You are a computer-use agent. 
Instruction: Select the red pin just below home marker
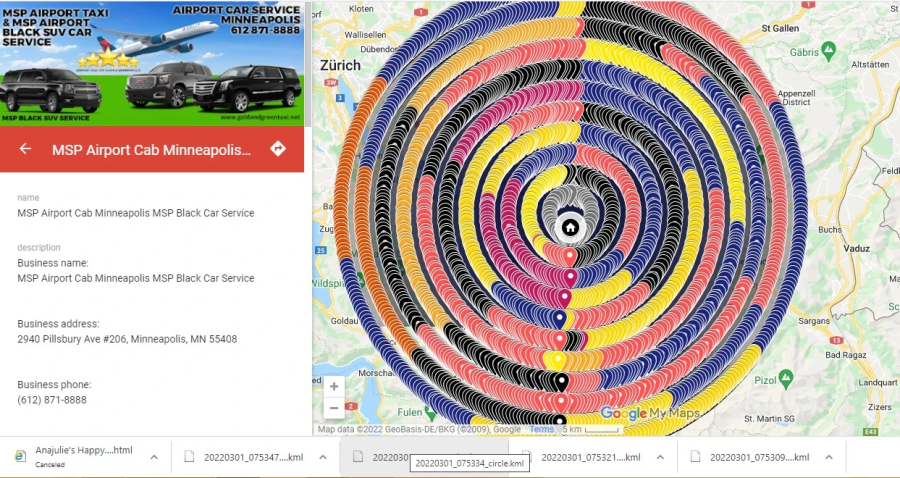pos(569,257)
